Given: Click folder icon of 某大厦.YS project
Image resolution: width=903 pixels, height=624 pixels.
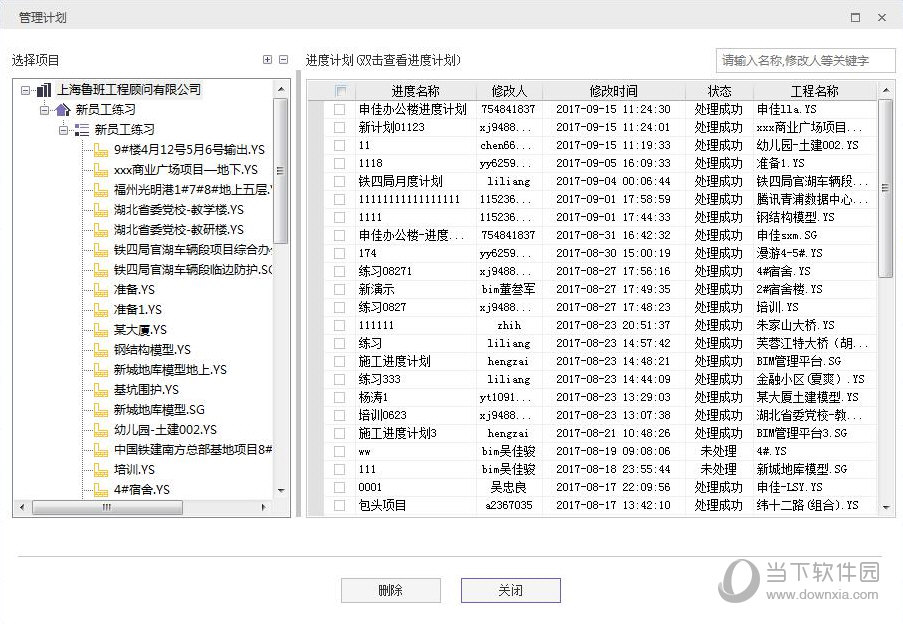Looking at the screenshot, I should point(100,330).
